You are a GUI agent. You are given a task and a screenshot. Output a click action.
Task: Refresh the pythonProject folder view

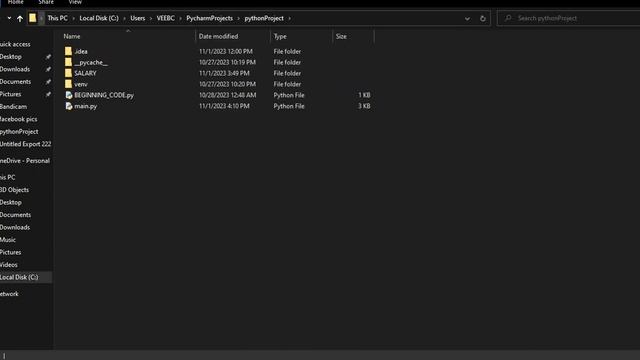click(x=482, y=18)
